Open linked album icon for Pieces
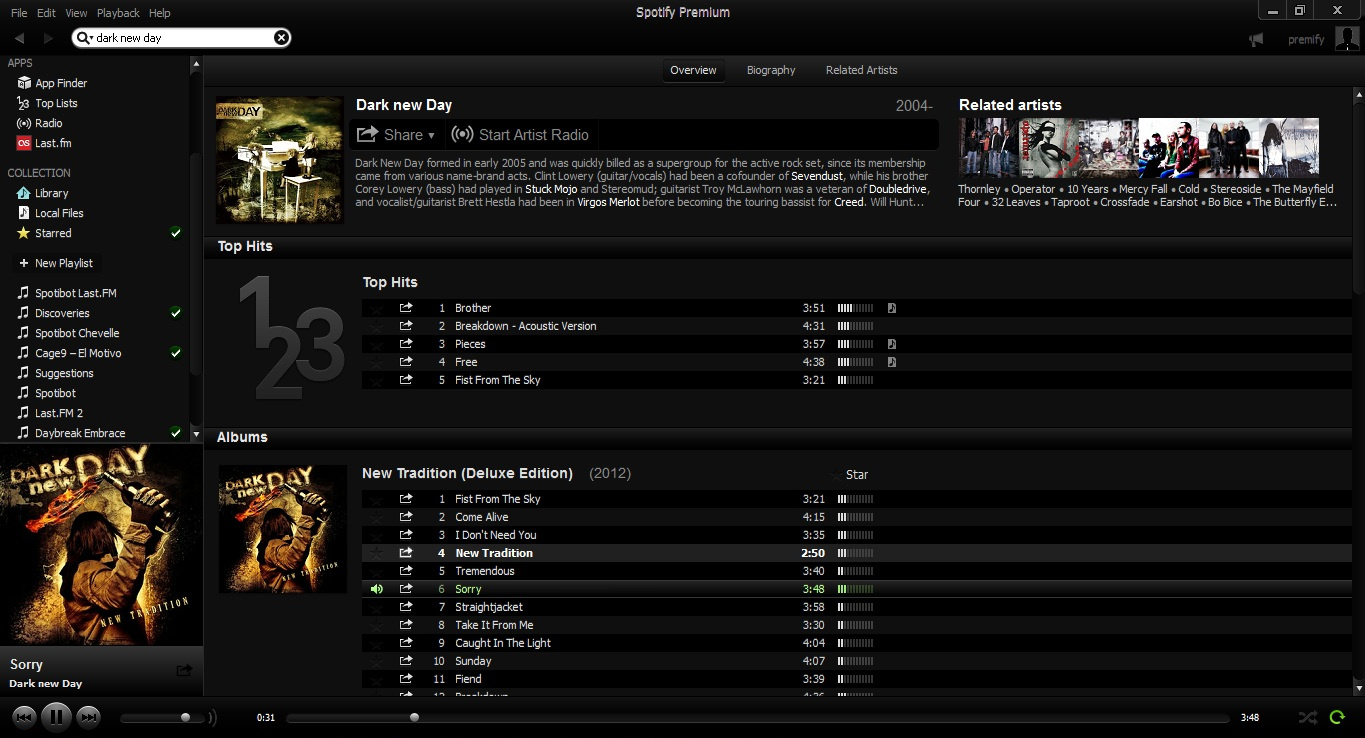 tap(892, 344)
